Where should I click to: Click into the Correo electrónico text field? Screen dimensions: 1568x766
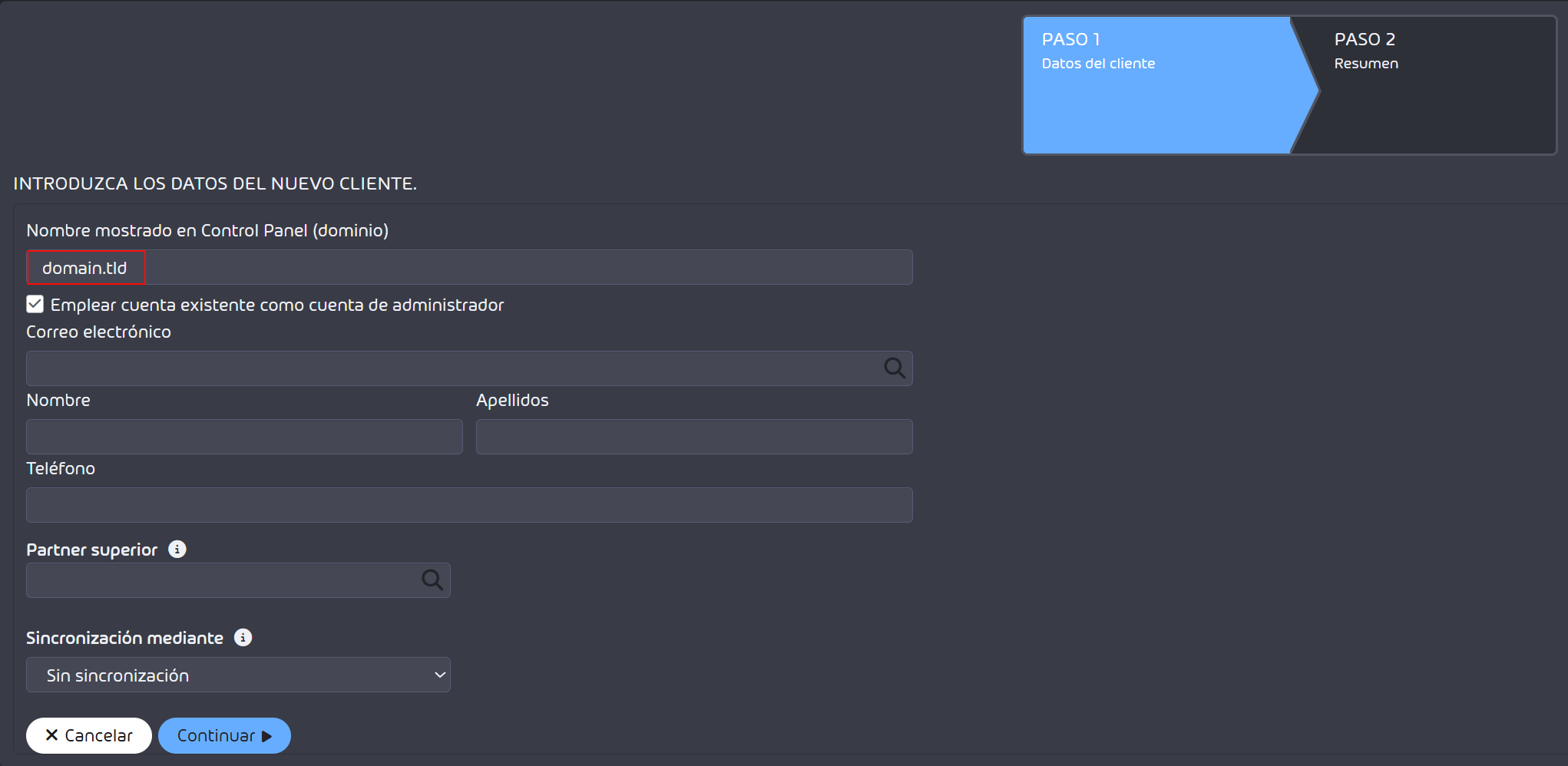click(x=453, y=368)
